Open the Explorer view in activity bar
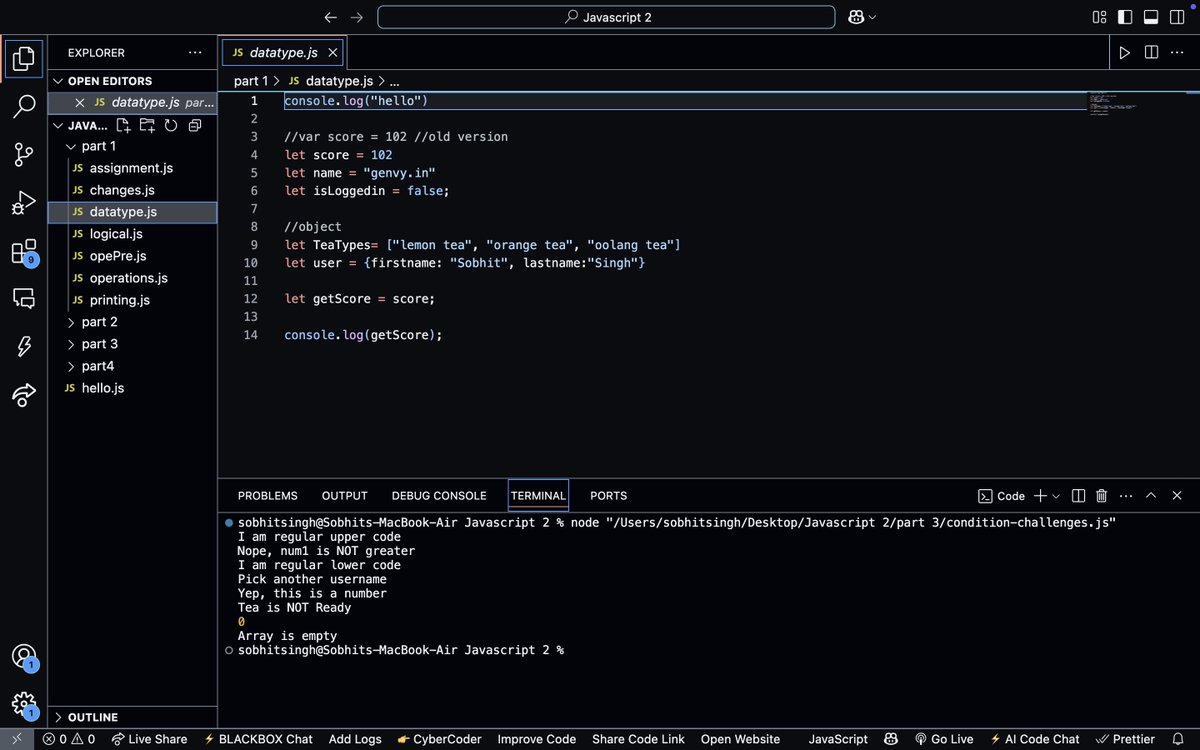1200x750 pixels. pyautogui.click(x=24, y=57)
